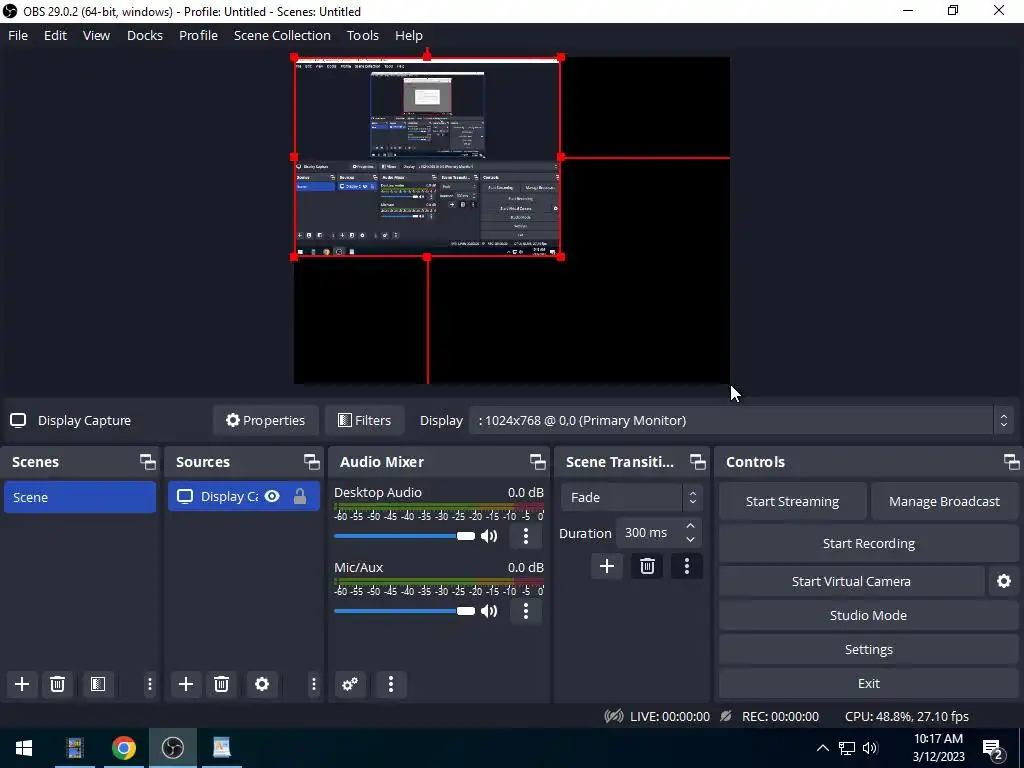
Task: Click Start Streaming button
Action: (792, 502)
